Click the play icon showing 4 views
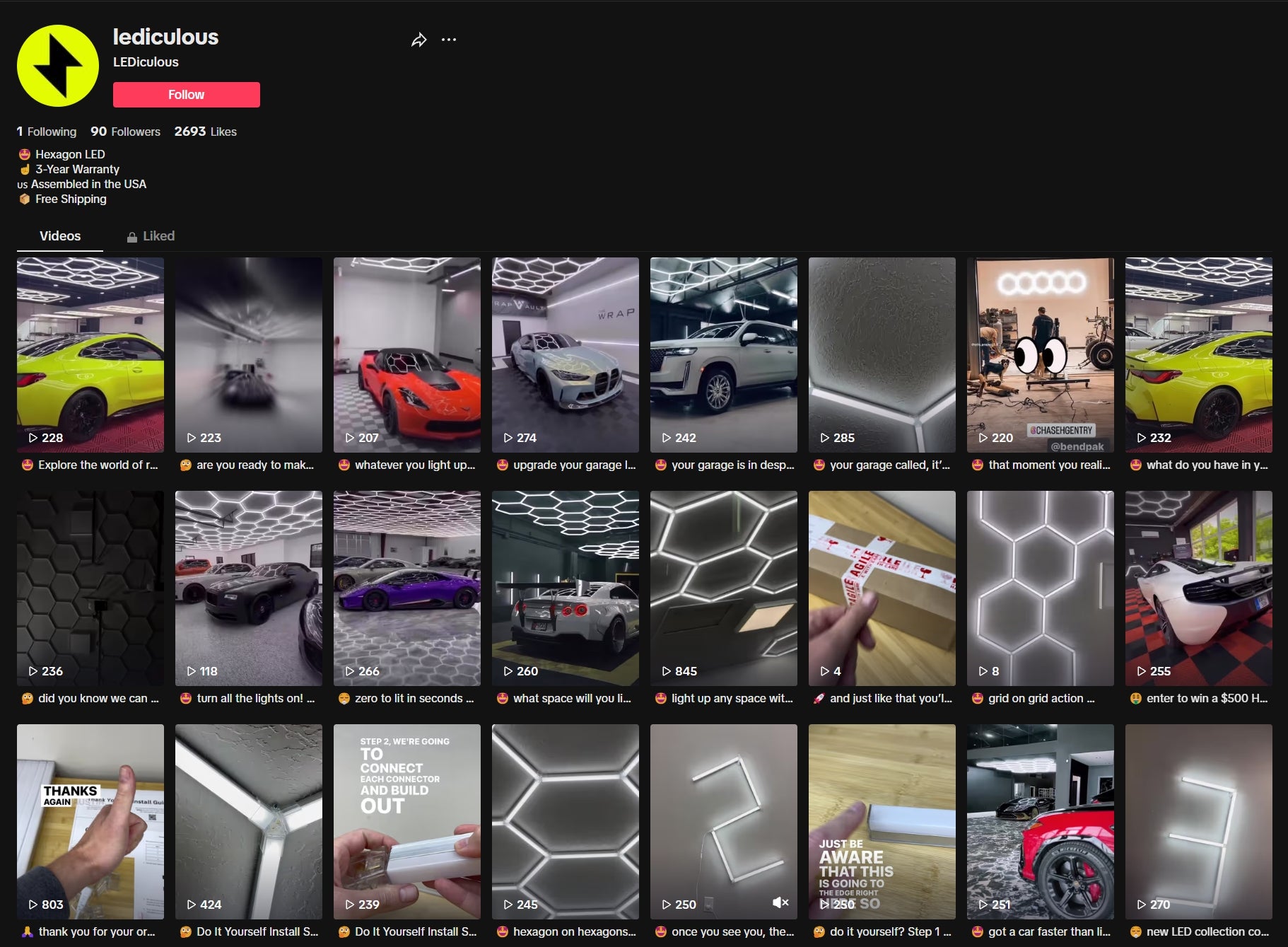Image resolution: width=1288 pixels, height=947 pixels. pyautogui.click(x=824, y=671)
